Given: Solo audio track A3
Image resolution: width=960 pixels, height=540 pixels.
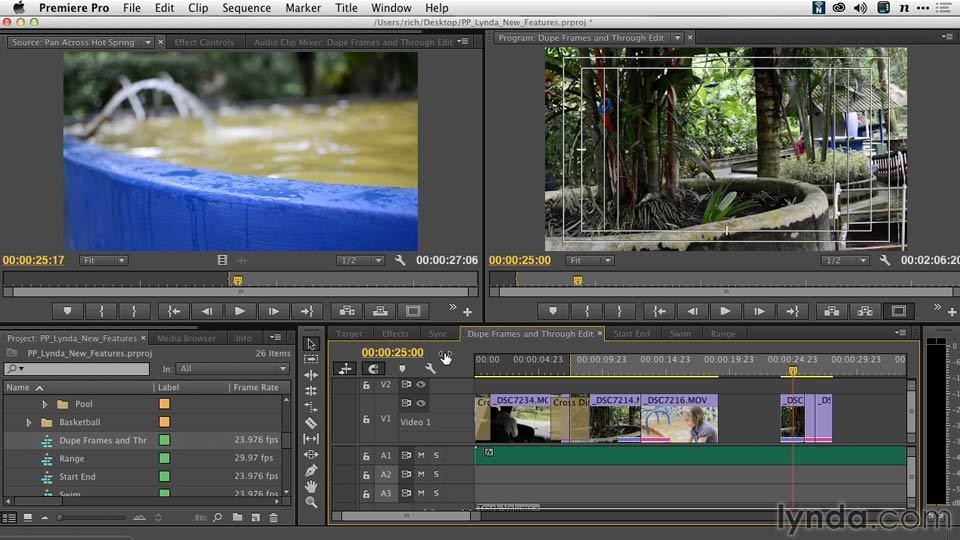Looking at the screenshot, I should 437,493.
